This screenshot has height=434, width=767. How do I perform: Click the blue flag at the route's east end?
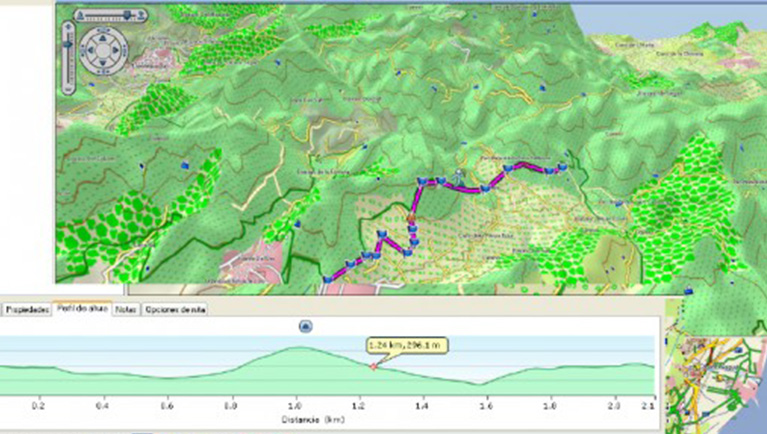(562, 167)
